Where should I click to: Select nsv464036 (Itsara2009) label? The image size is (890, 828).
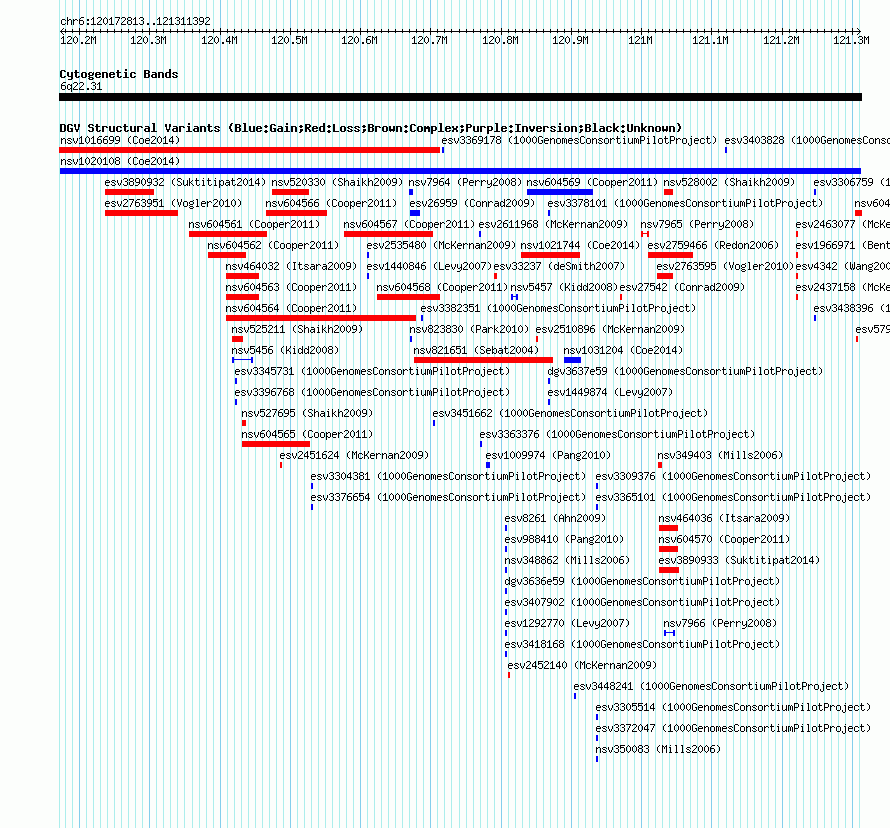(724, 518)
